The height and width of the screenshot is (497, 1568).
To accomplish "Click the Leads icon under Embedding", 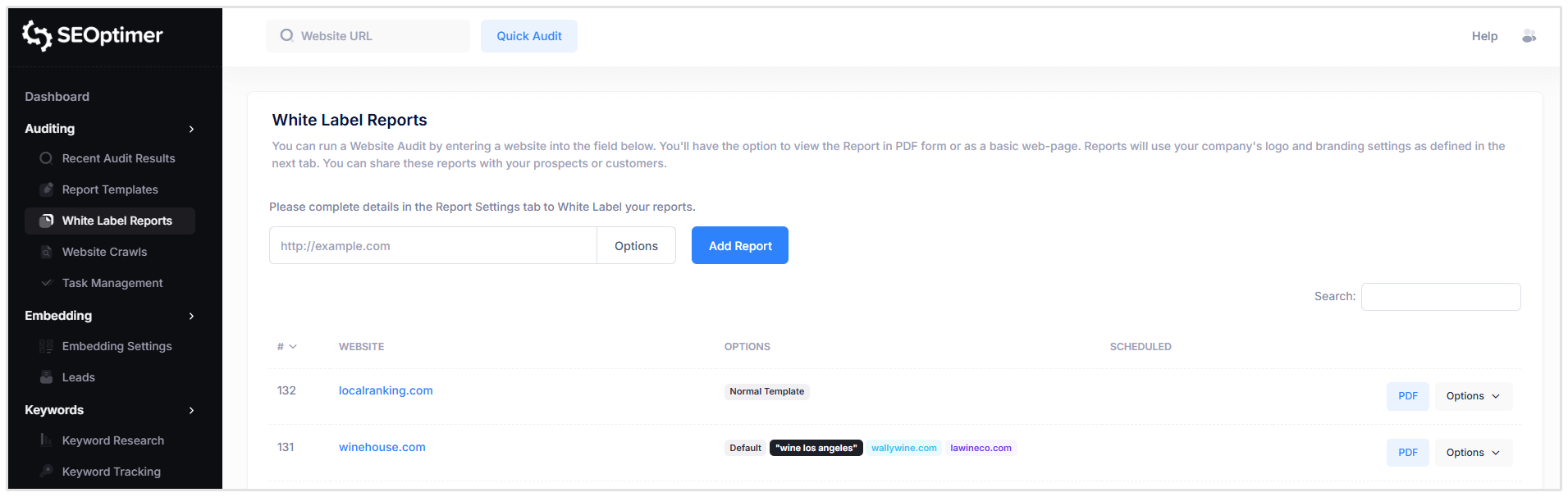I will tap(46, 377).
